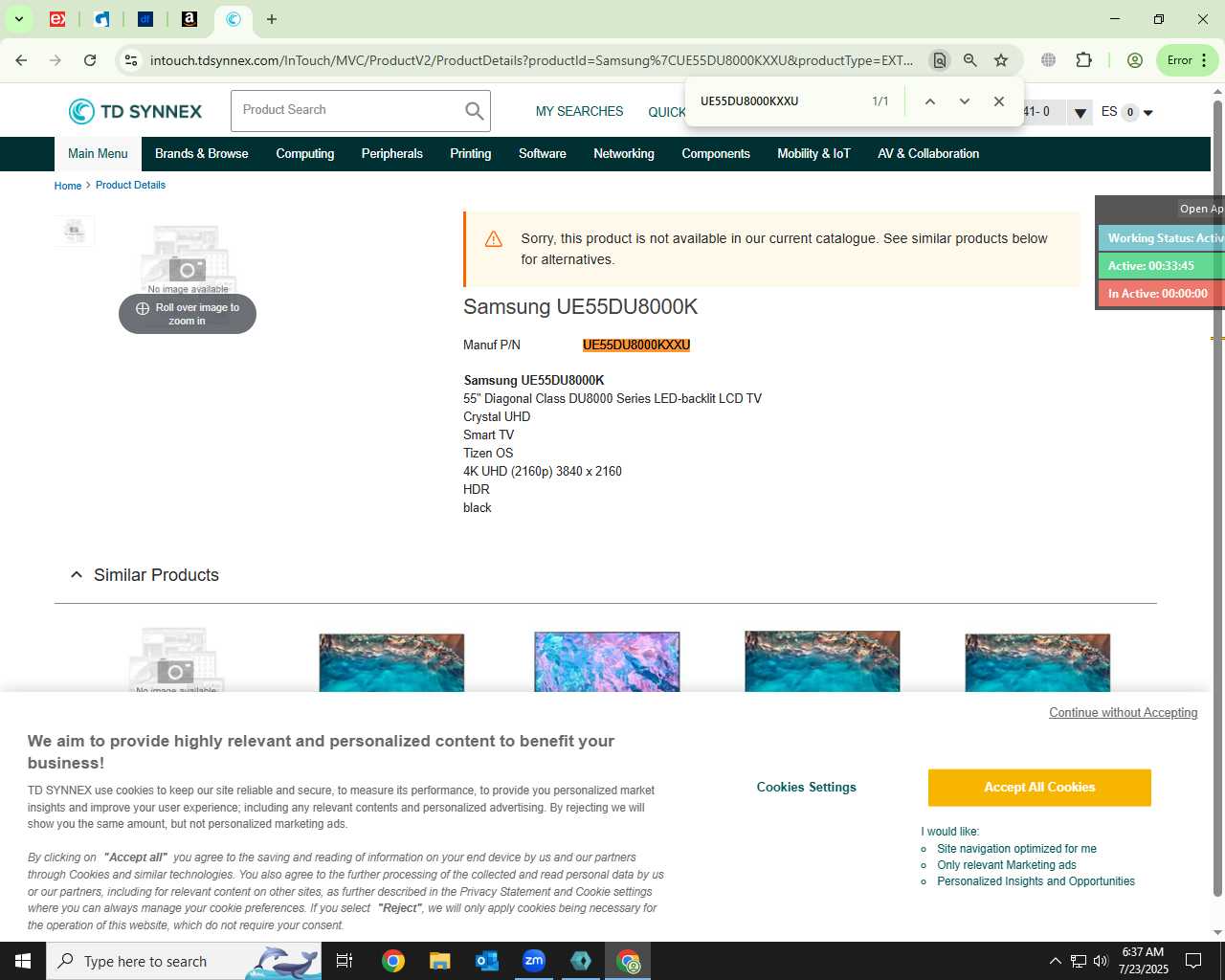Switch to the Amazon browser tab
Screen dimensions: 1225x980
(x=189, y=19)
